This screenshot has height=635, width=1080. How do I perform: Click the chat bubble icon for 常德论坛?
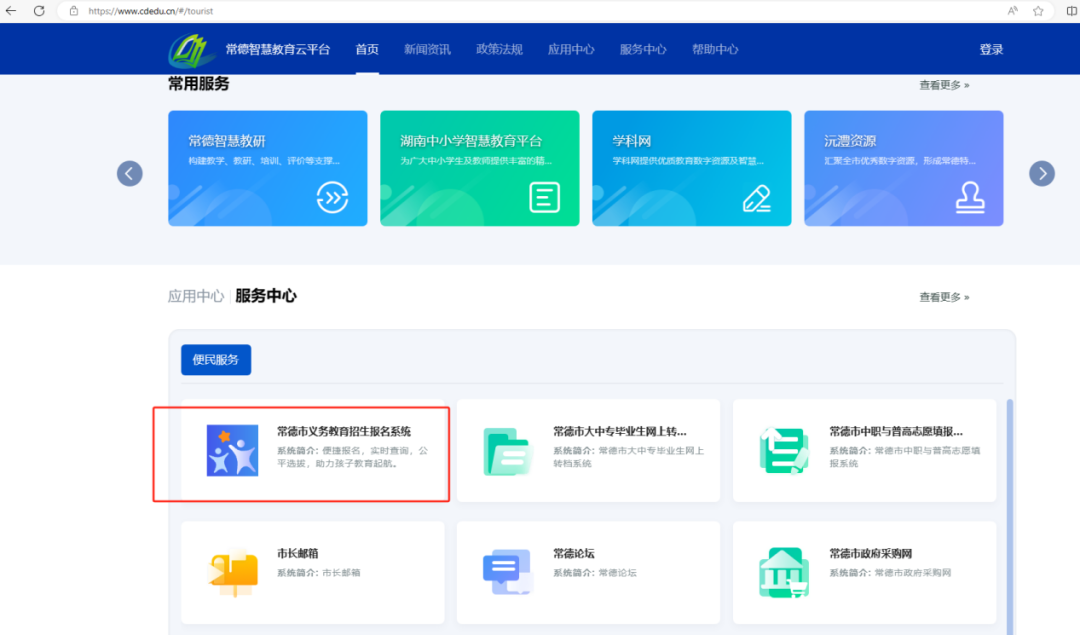pyautogui.click(x=508, y=572)
